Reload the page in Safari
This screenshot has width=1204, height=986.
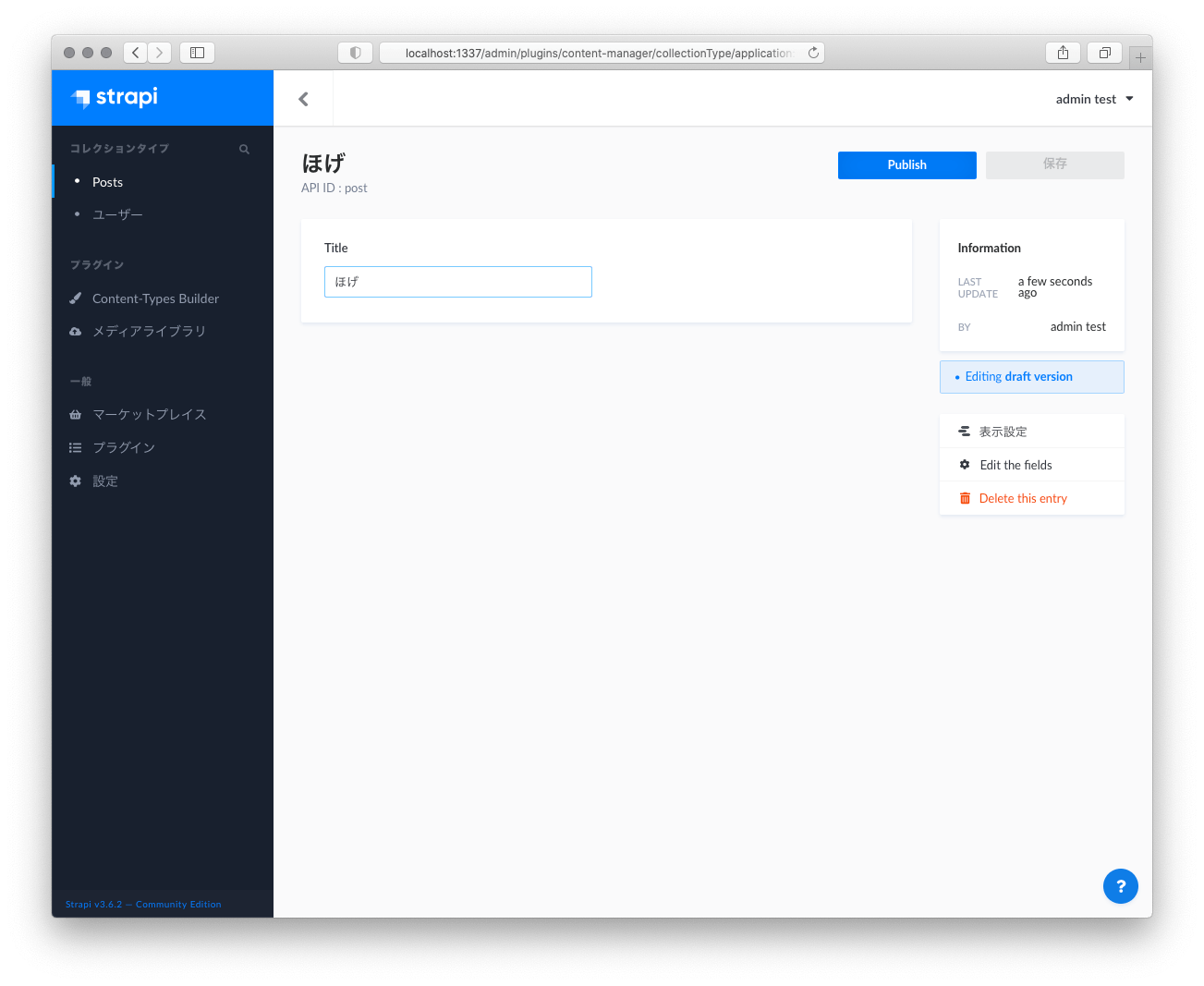point(813,53)
